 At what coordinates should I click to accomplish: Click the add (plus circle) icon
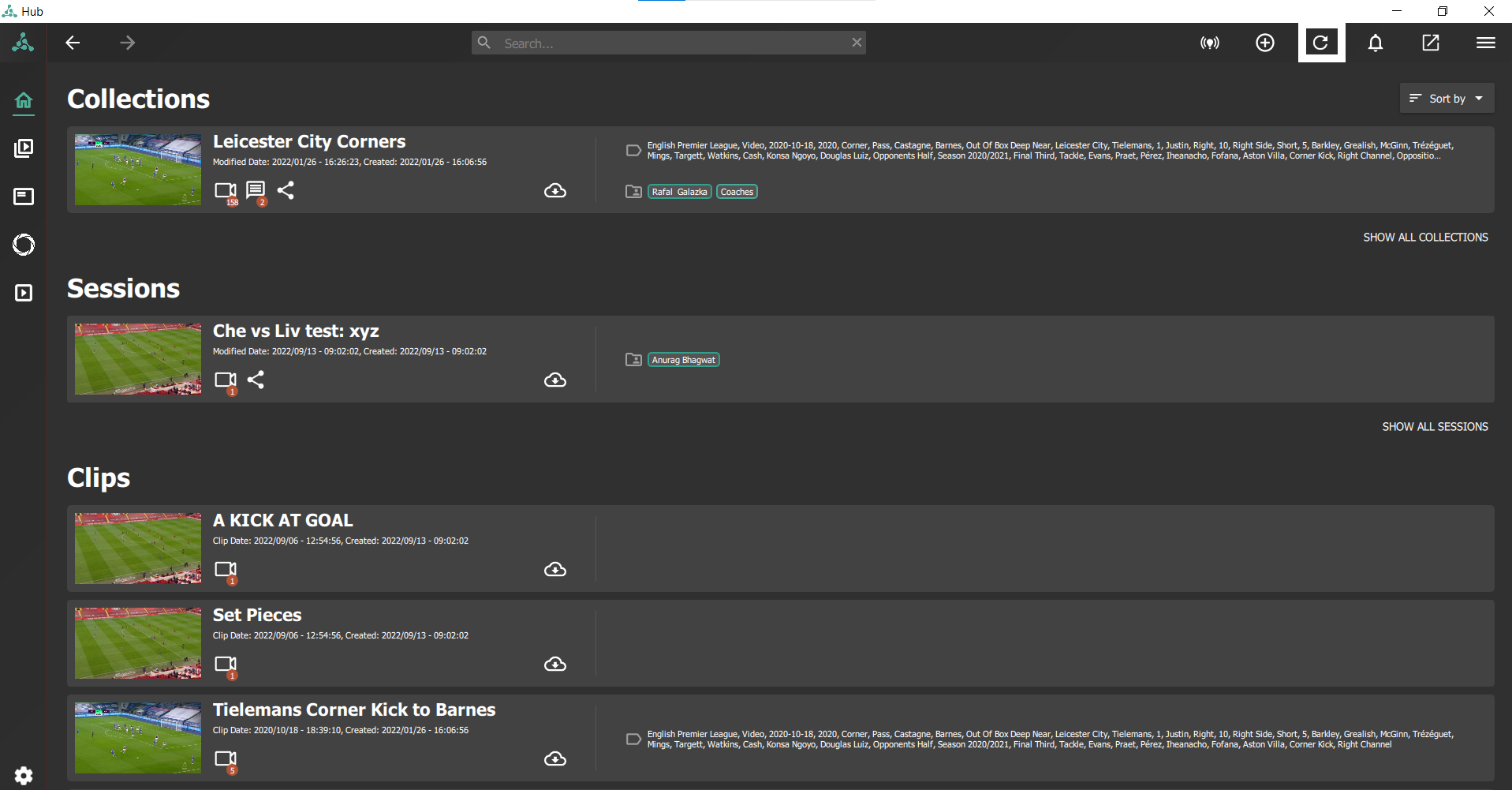[x=1265, y=43]
